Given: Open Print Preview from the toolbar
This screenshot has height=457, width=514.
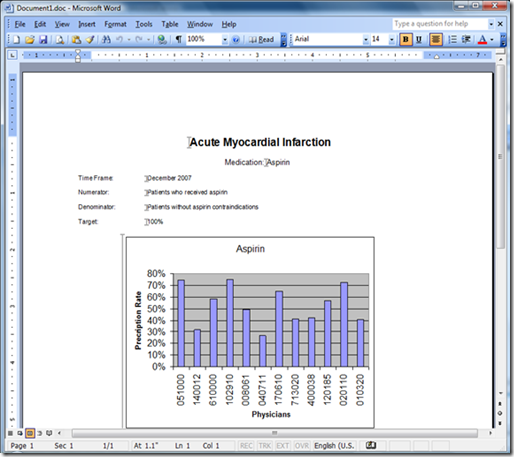Looking at the screenshot, I should tap(60, 40).
